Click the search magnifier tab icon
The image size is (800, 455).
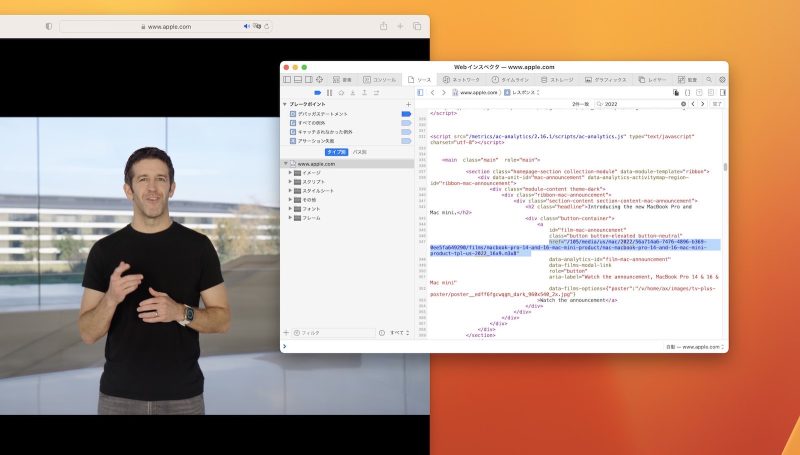[709, 79]
